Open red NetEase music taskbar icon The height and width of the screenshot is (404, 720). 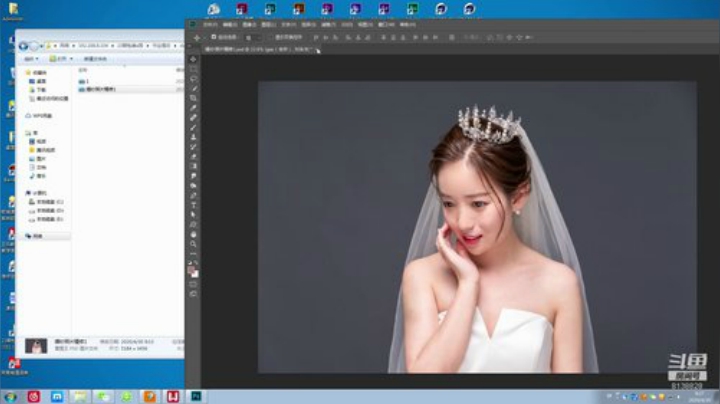[34, 396]
